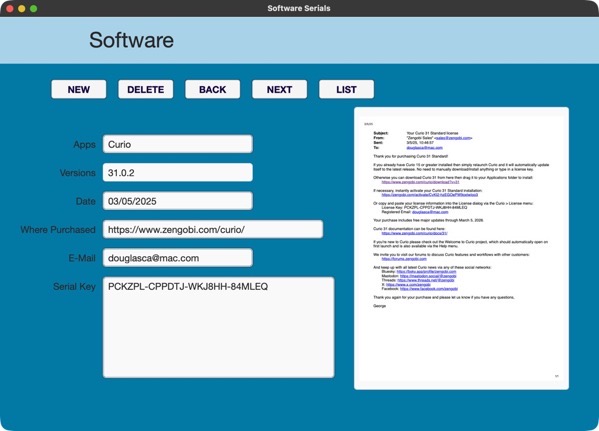Click the E-Mail label
599x431 pixels.
(82, 258)
